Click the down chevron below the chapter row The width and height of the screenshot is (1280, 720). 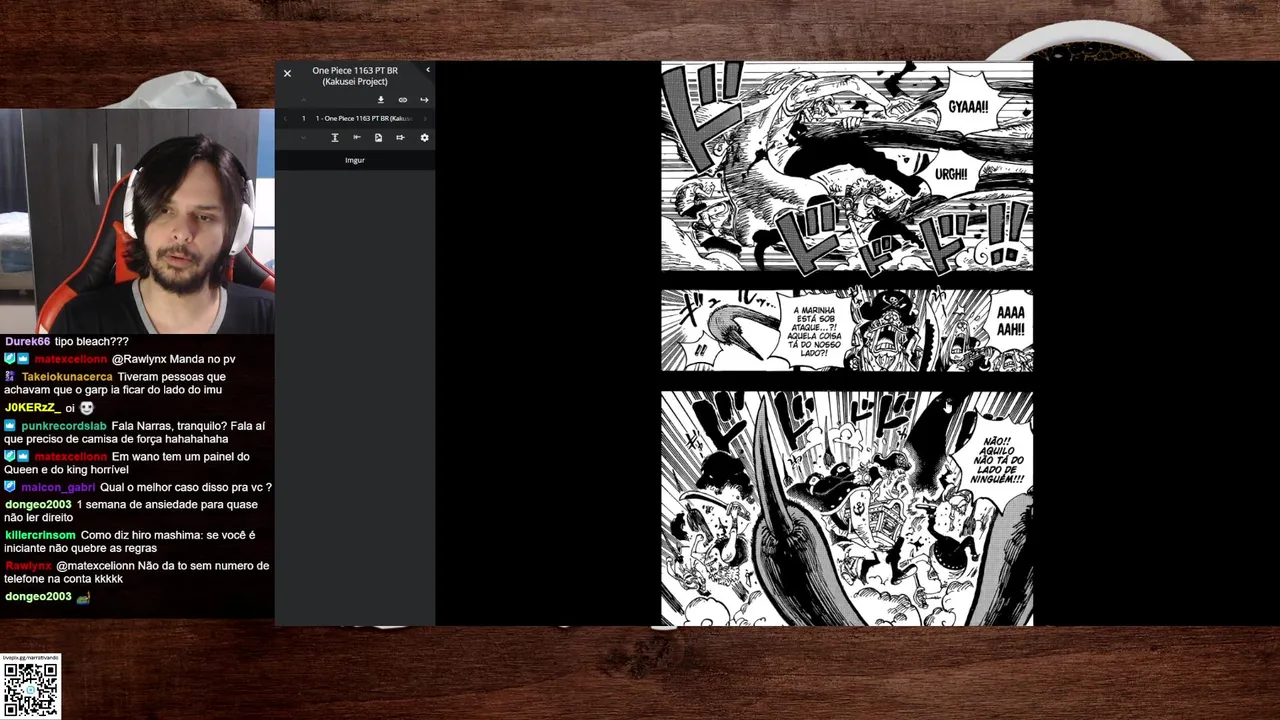(303, 138)
